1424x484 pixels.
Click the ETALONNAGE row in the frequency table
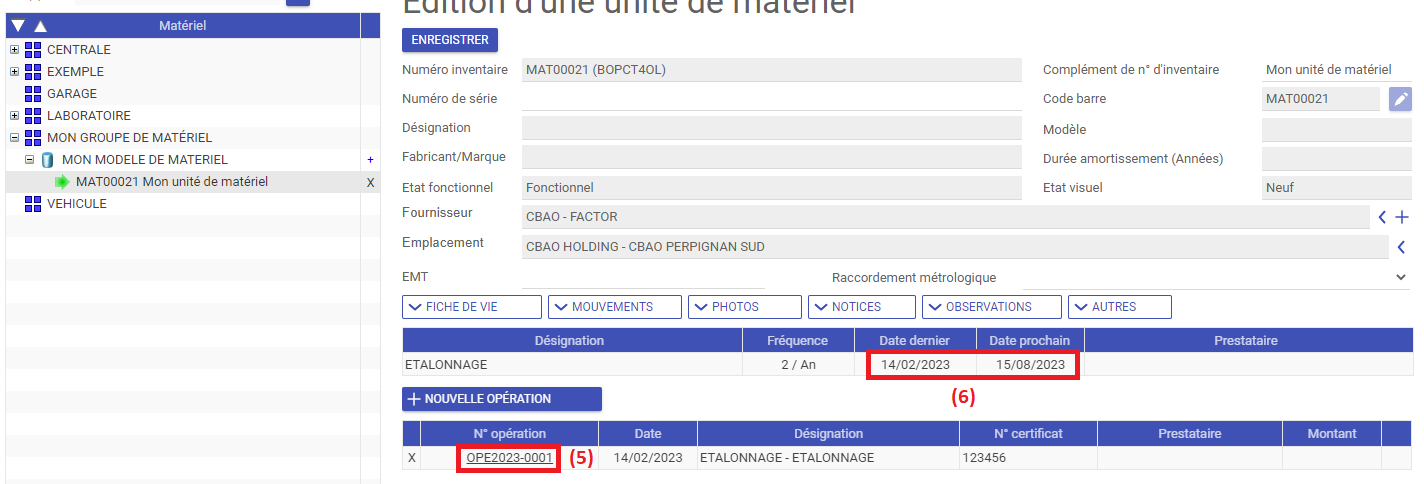908,365
